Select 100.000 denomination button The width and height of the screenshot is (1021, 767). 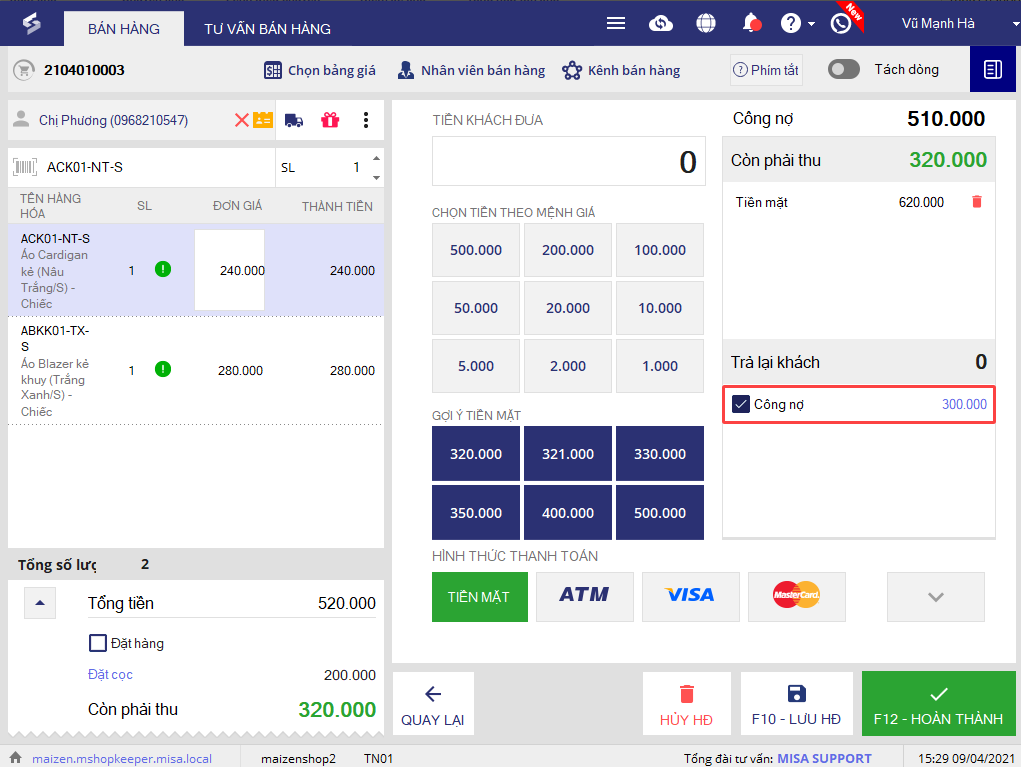(x=660, y=250)
